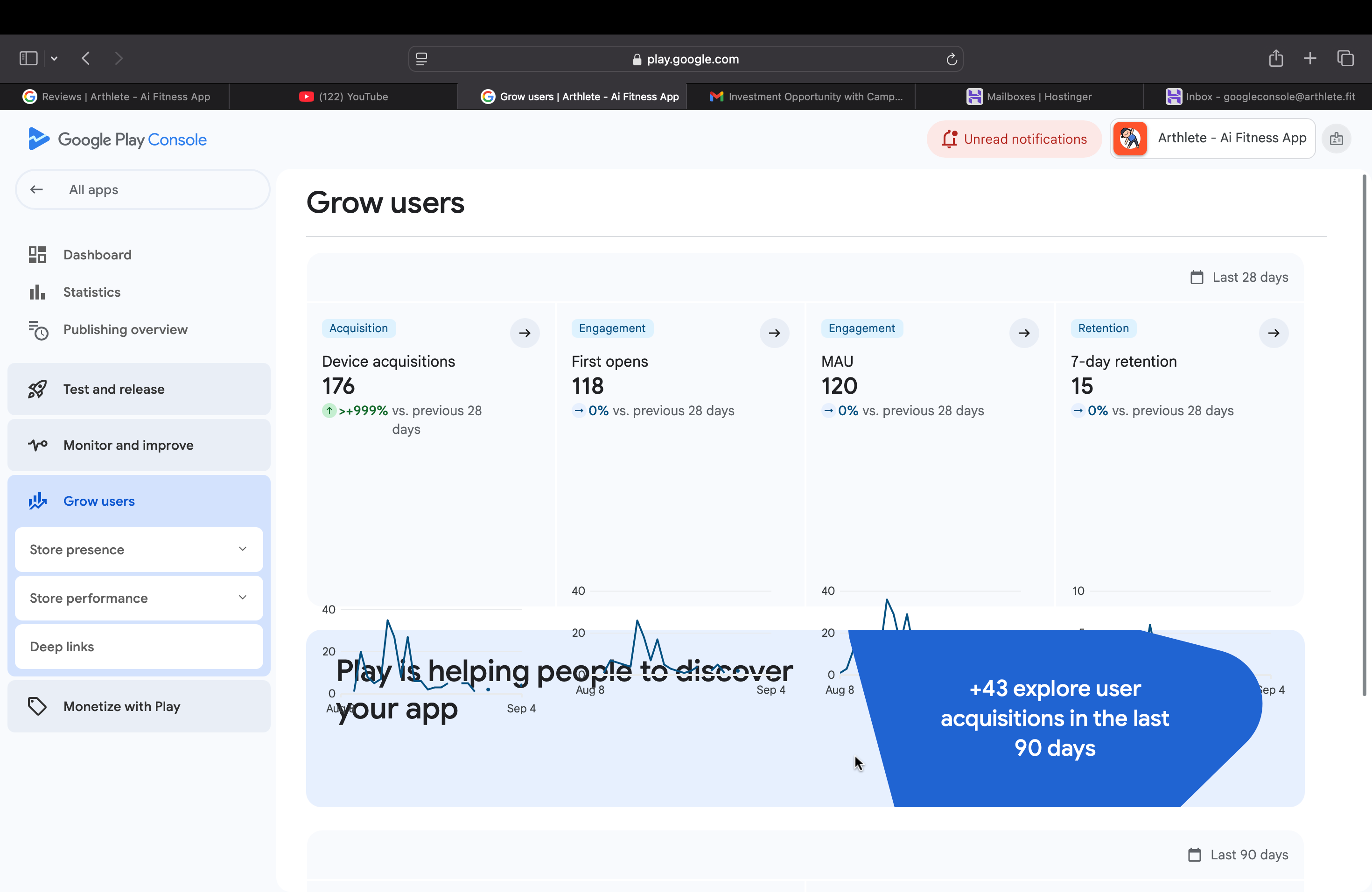This screenshot has height=892, width=1372.
Task: Open First opens details arrow
Action: point(774,333)
